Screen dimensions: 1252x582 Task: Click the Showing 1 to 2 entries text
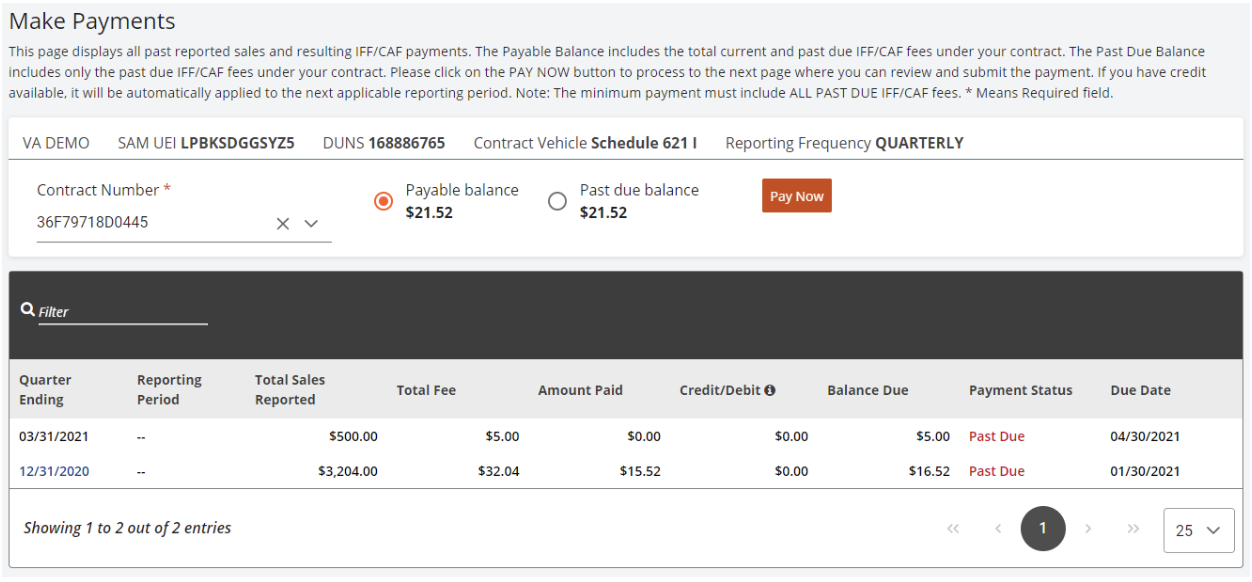tap(127, 527)
